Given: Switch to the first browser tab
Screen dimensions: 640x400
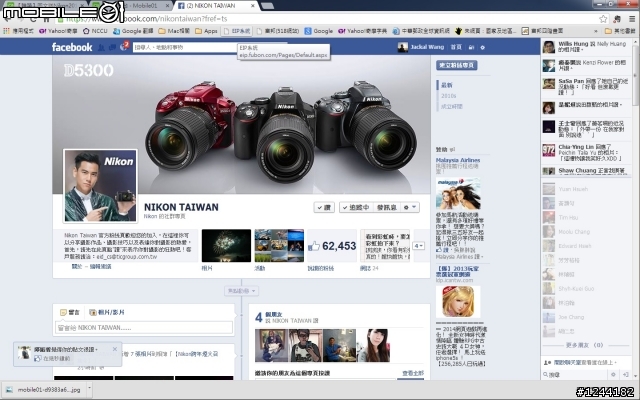Looking at the screenshot, I should (46, 6).
